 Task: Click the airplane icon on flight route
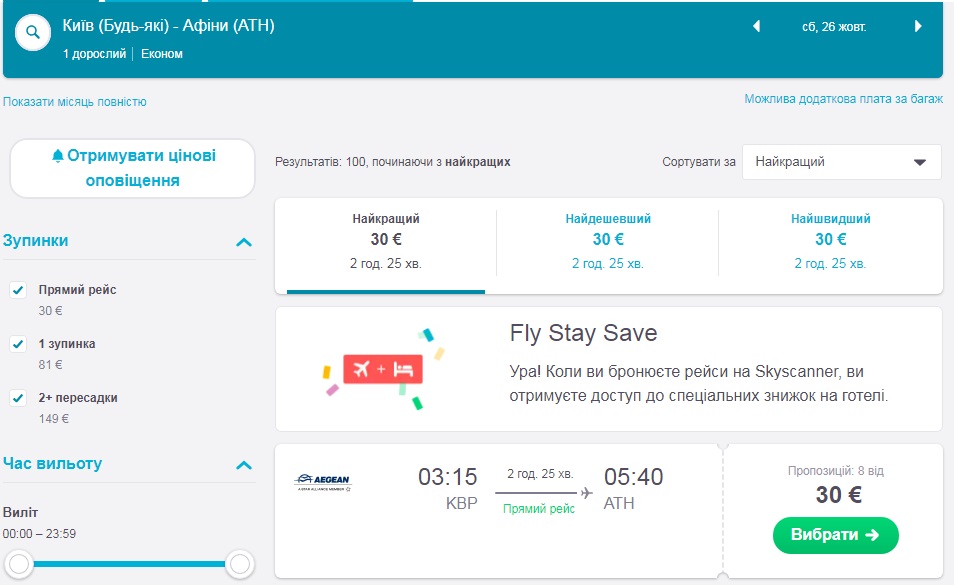(x=587, y=493)
